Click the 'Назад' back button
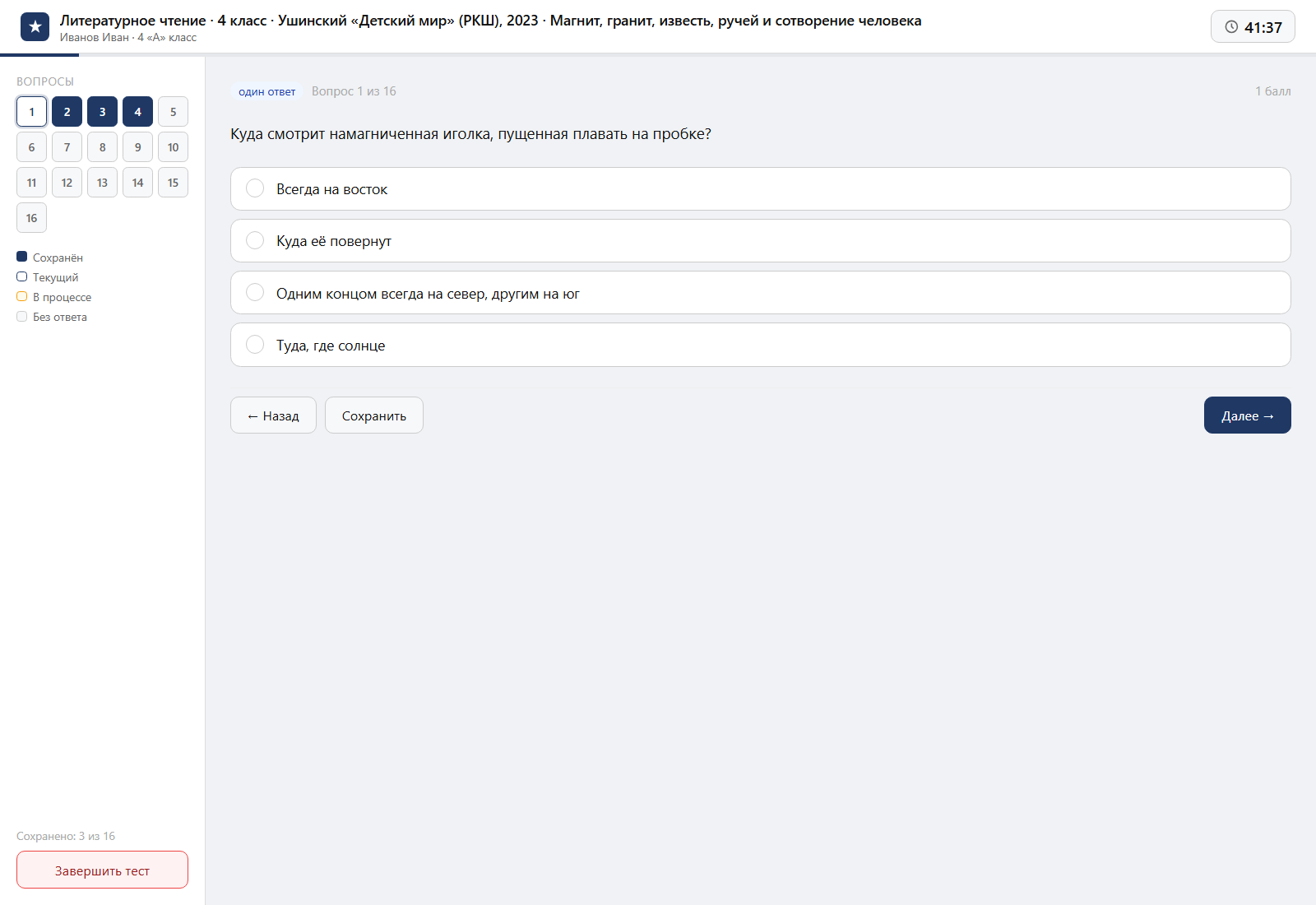The image size is (1316, 905). 273,415
